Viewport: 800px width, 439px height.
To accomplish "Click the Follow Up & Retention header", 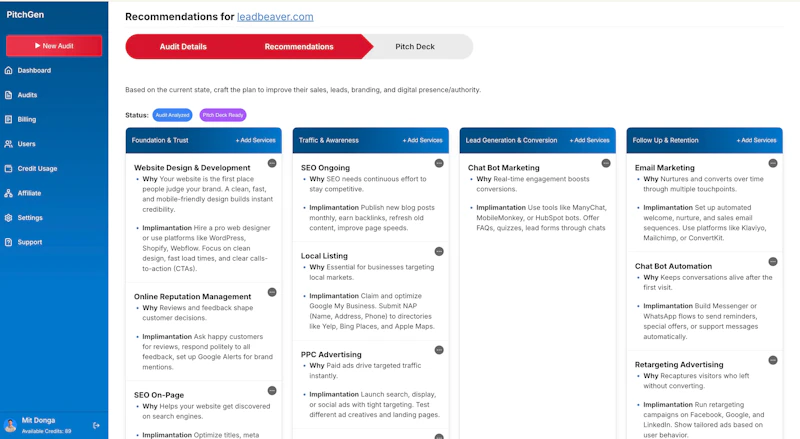I will (665, 140).
